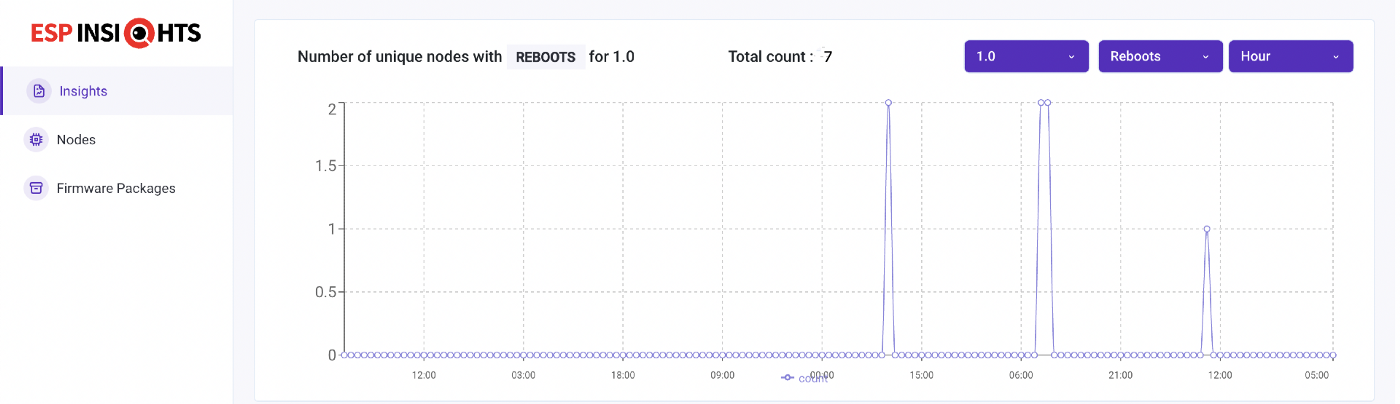Click left point of twin peak after 06:00
Image resolution: width=1400 pixels, height=404 pixels.
click(x=1041, y=102)
